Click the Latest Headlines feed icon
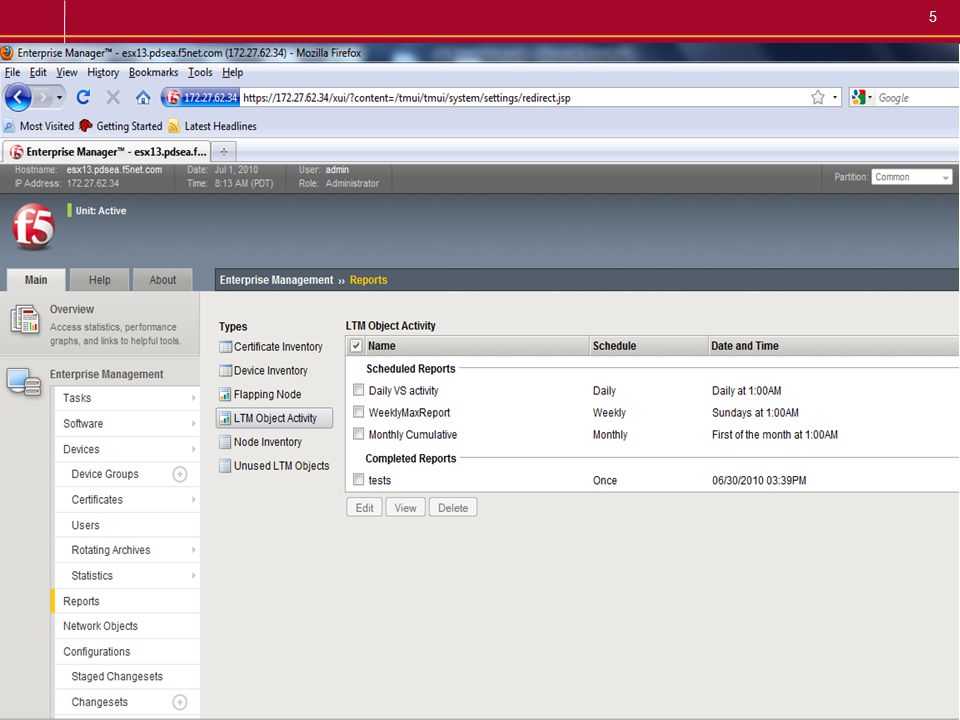 point(174,126)
